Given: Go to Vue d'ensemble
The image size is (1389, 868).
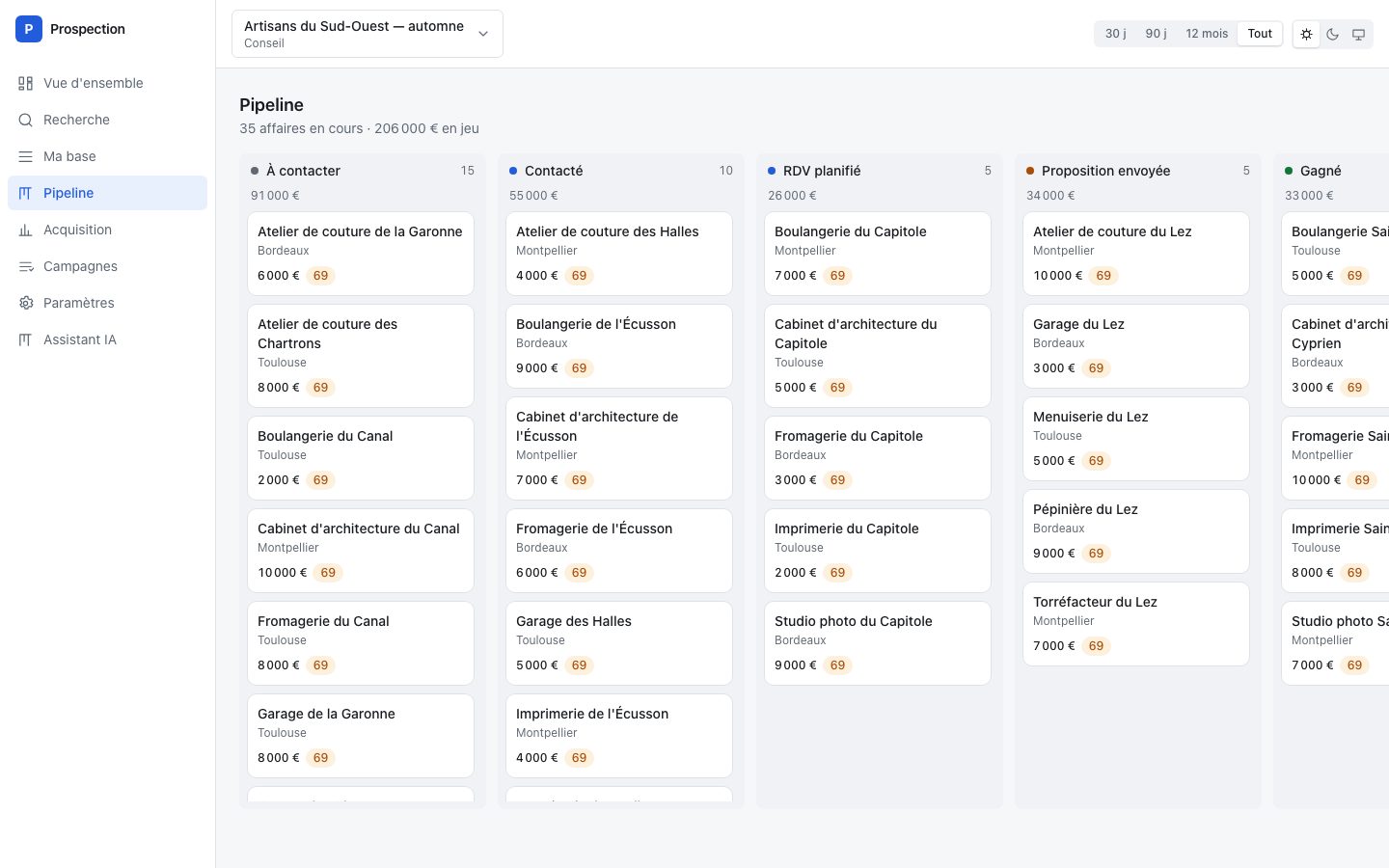Looking at the screenshot, I should [107, 83].
